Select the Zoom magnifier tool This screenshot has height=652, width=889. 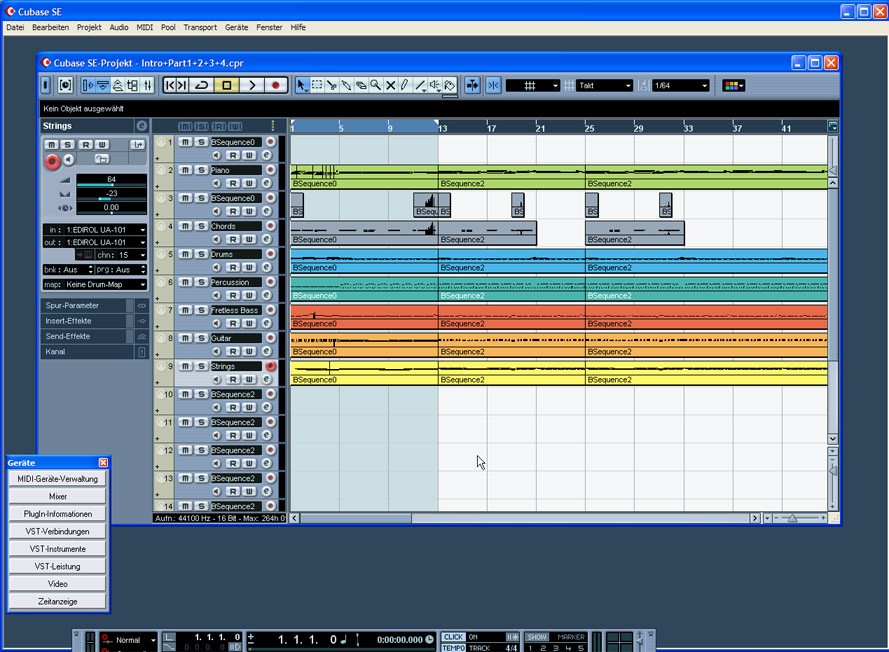(375, 86)
